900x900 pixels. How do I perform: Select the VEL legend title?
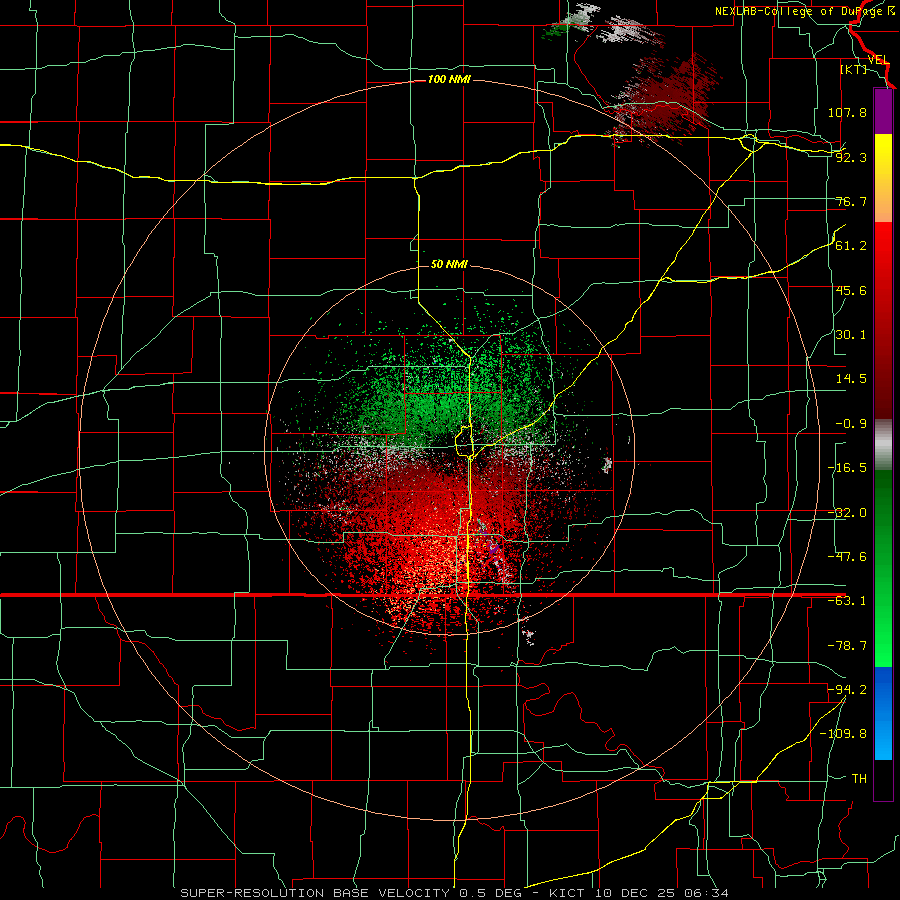point(878,60)
